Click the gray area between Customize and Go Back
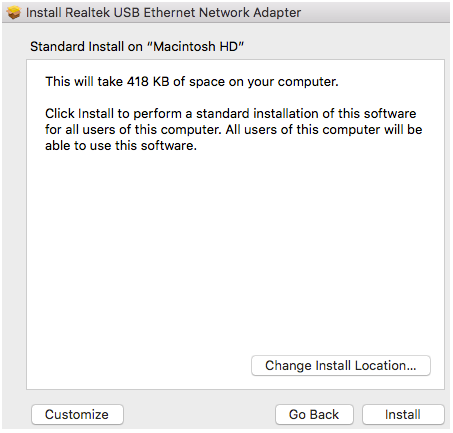The image size is (453, 433). point(199,414)
